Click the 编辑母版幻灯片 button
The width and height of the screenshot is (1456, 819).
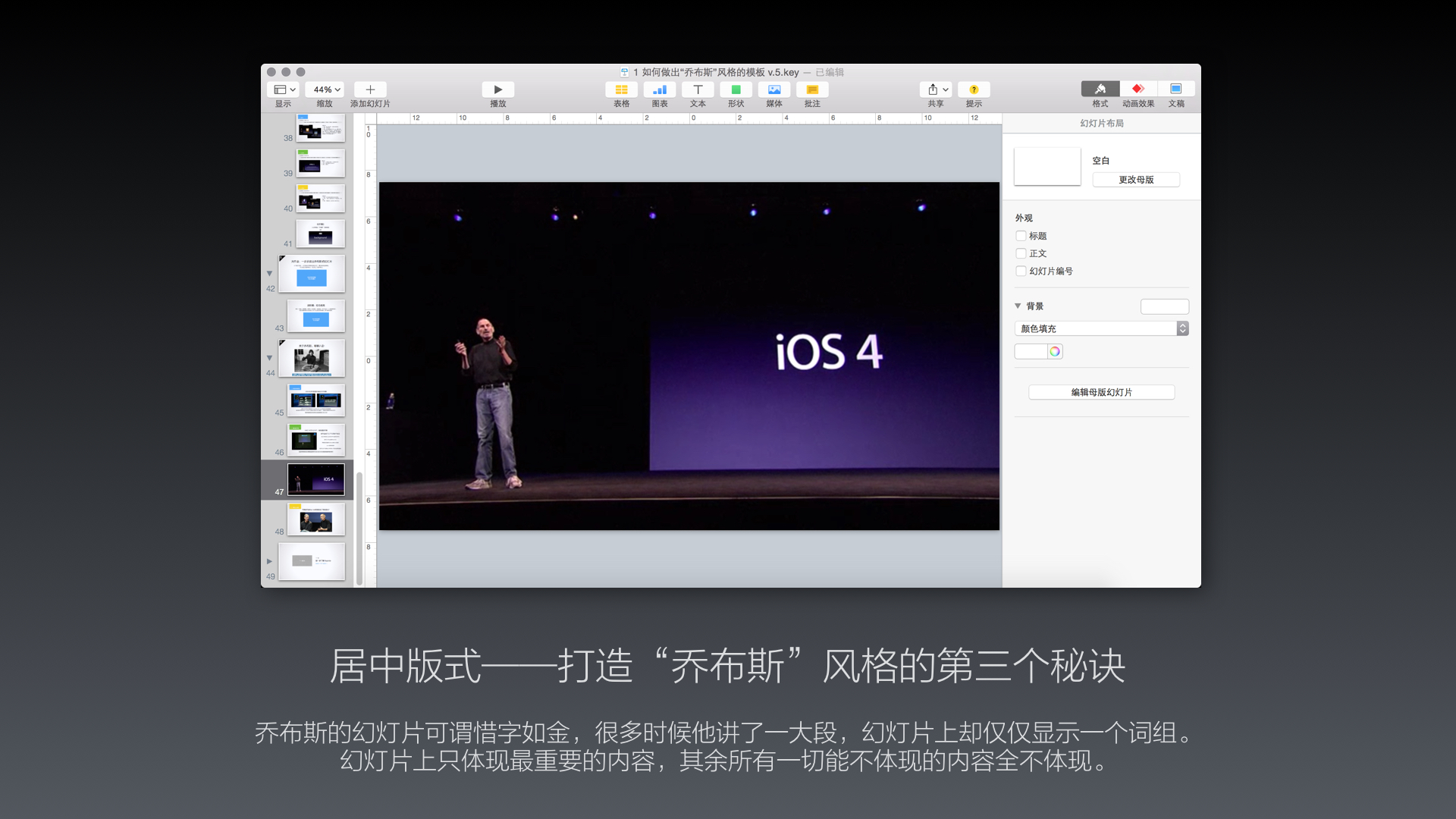(x=1101, y=392)
